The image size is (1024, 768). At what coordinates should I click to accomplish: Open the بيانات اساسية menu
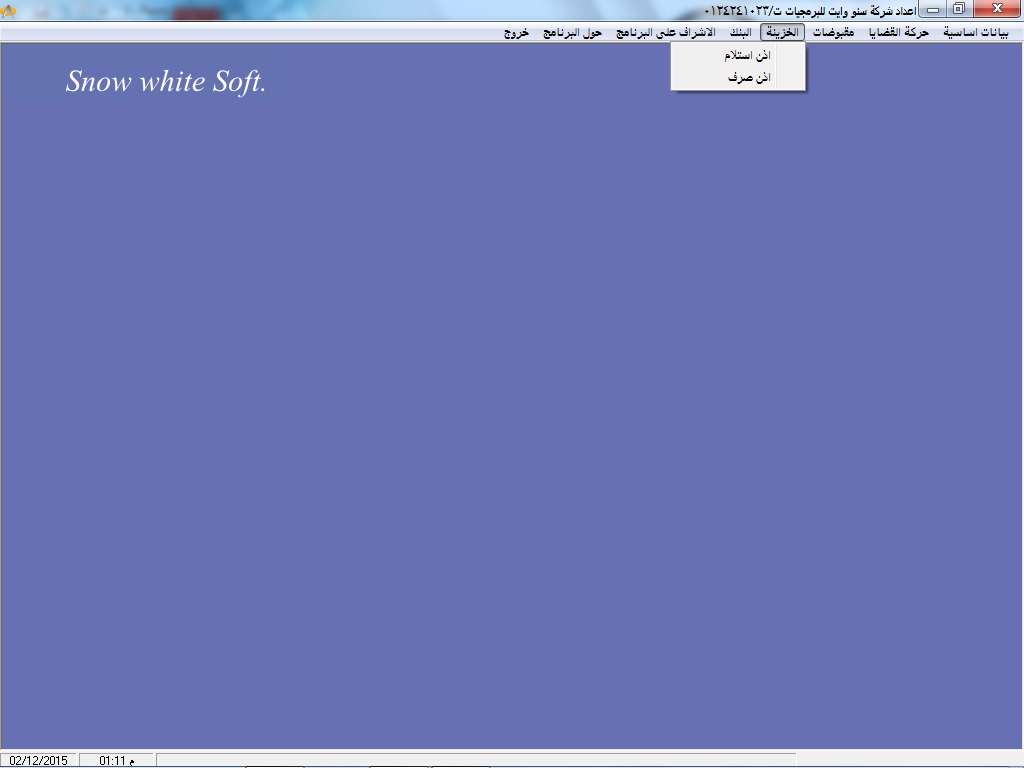(976, 32)
